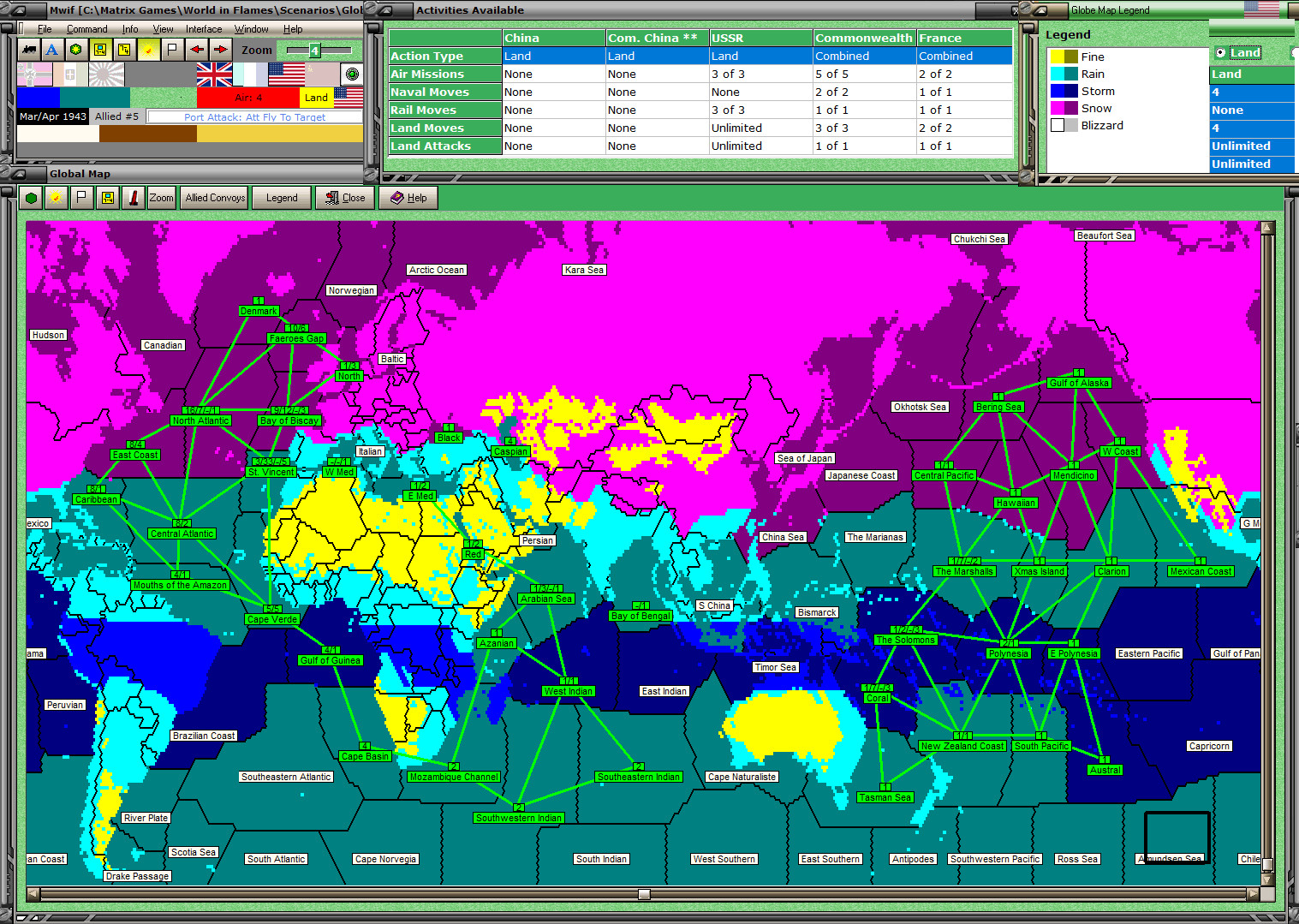
Task: Open the Info menu
Action: (129, 29)
